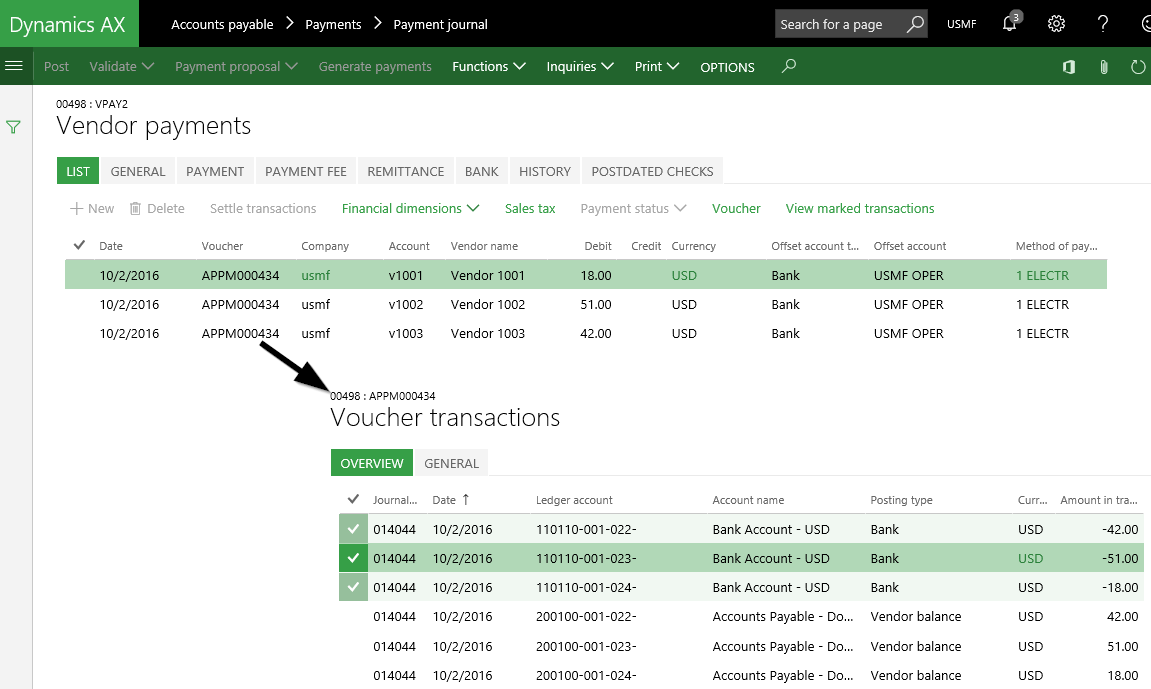Click View marked transactions link

click(x=859, y=209)
